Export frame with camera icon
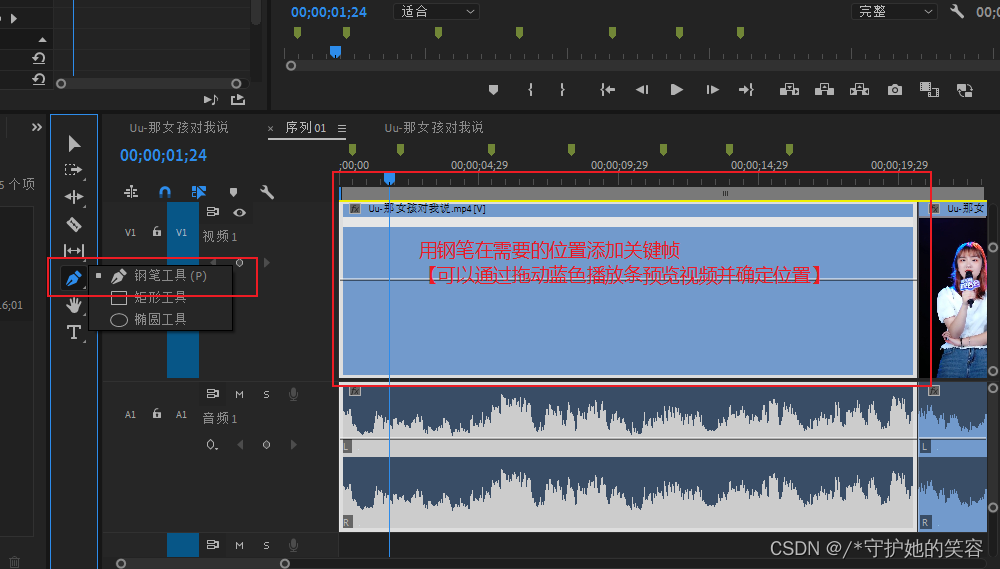The width and height of the screenshot is (1000, 569). [x=895, y=90]
